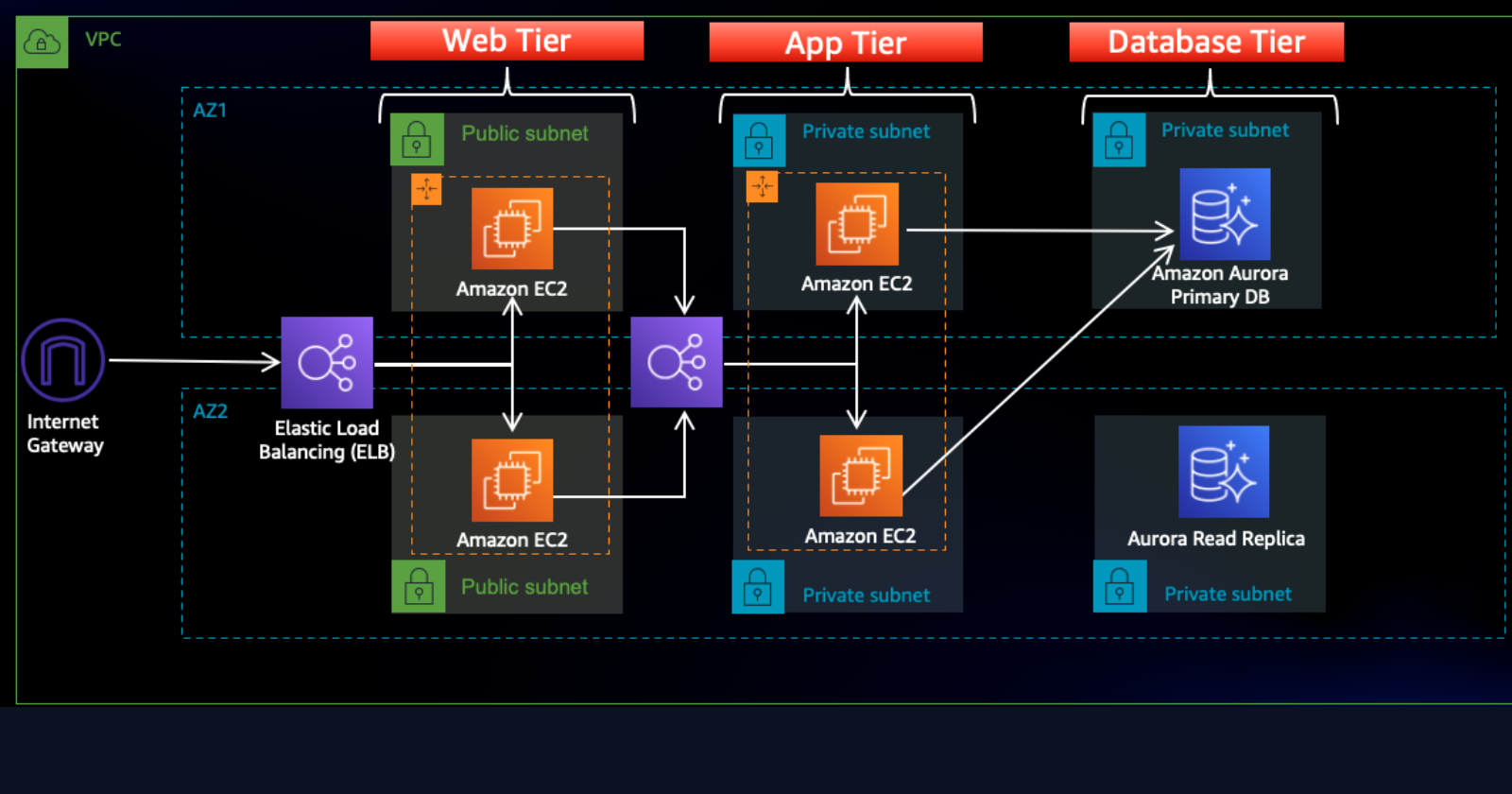Click Amazon EC2 label in AZ2 app tier
This screenshot has width=1512, height=794.
pyautogui.click(x=860, y=536)
